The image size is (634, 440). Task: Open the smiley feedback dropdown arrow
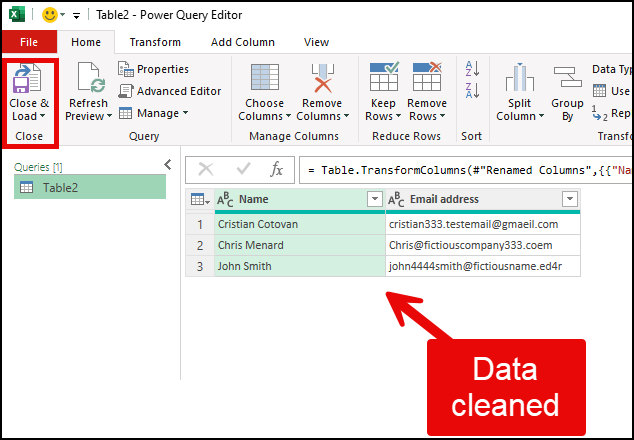63,15
